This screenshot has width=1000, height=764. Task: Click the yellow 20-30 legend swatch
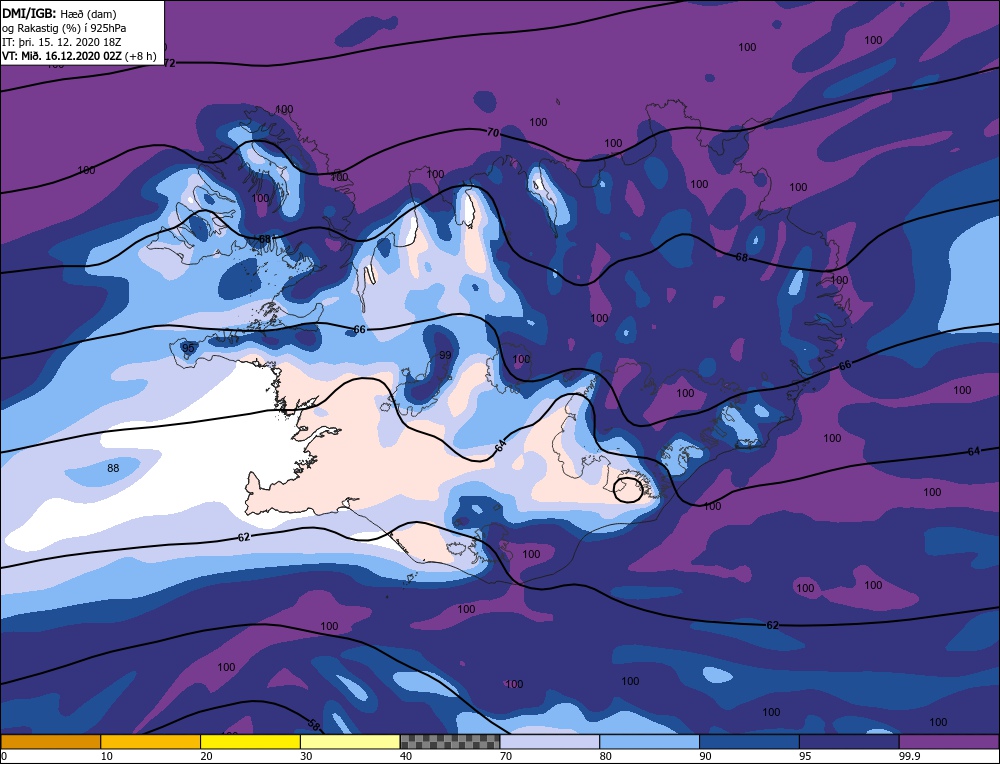[x=250, y=742]
